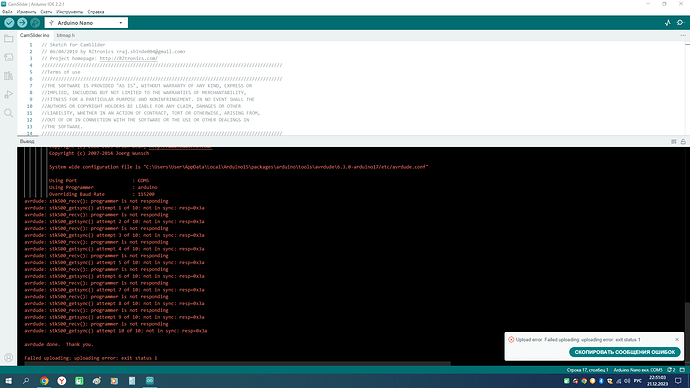Screen dimensions: 690x388
Task: Open Yandex Browser from the taskbar
Action: click(x=62, y=381)
